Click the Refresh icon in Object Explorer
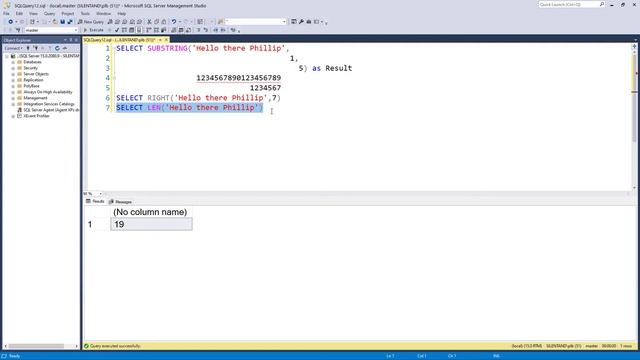The image size is (640, 360). pyautogui.click(x=57, y=48)
